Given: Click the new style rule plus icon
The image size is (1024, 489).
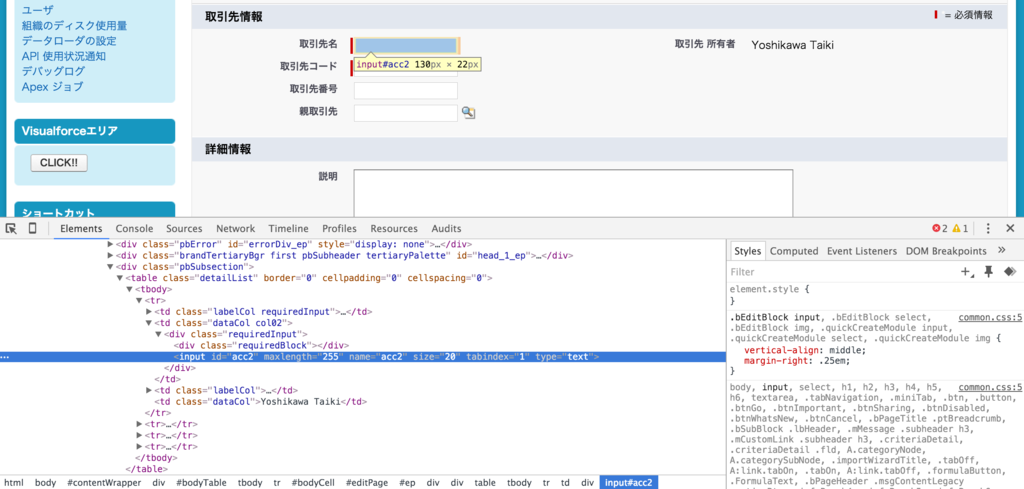Looking at the screenshot, I should pos(966,272).
